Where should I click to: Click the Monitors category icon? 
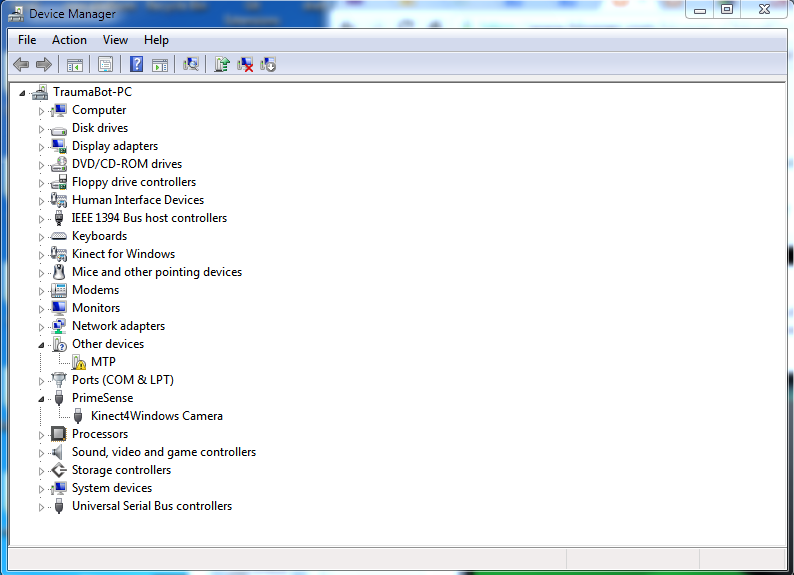pos(59,308)
